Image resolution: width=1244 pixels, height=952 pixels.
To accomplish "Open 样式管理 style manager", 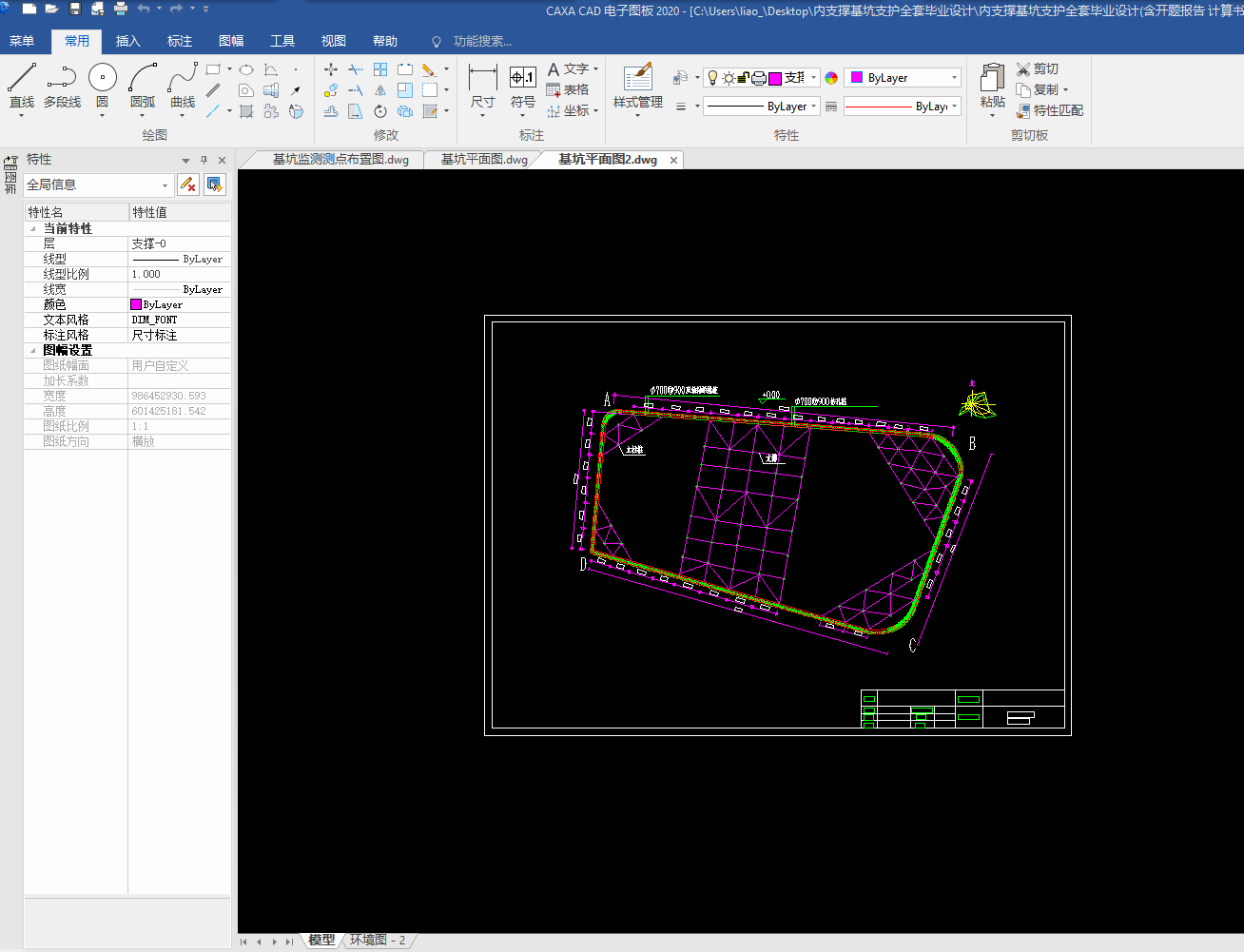I will pyautogui.click(x=637, y=86).
